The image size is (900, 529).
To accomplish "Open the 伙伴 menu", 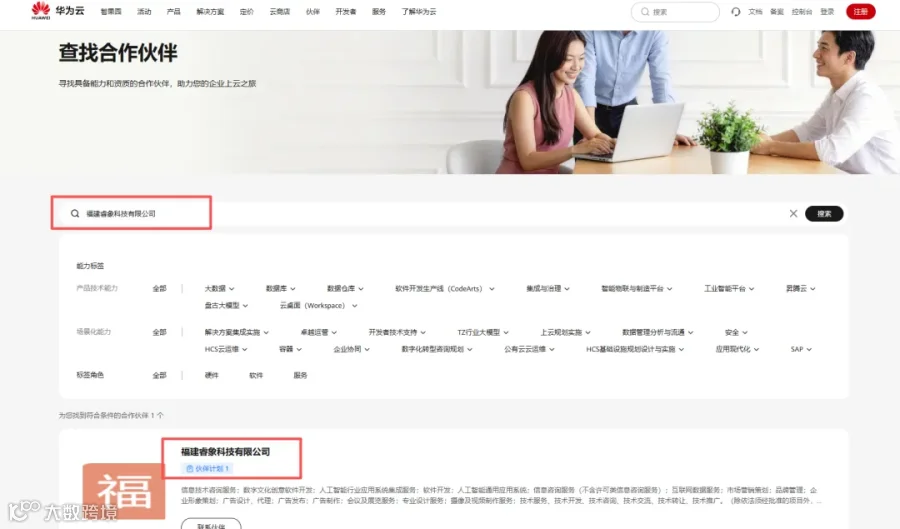I will [x=313, y=11].
